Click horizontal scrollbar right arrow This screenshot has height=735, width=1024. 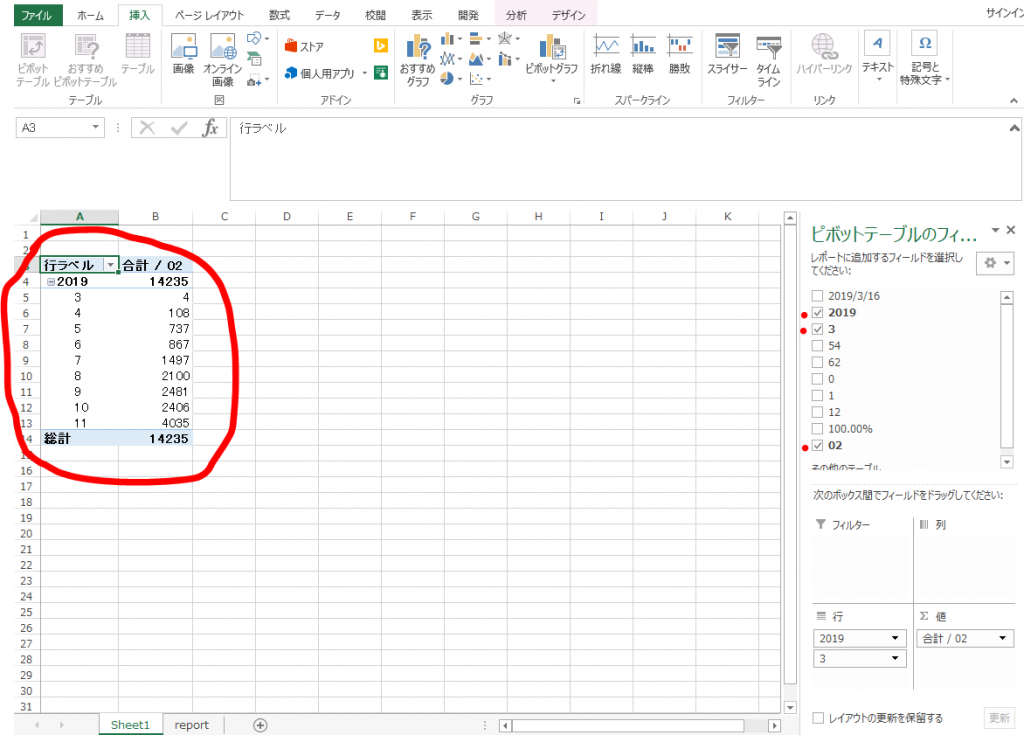click(775, 725)
